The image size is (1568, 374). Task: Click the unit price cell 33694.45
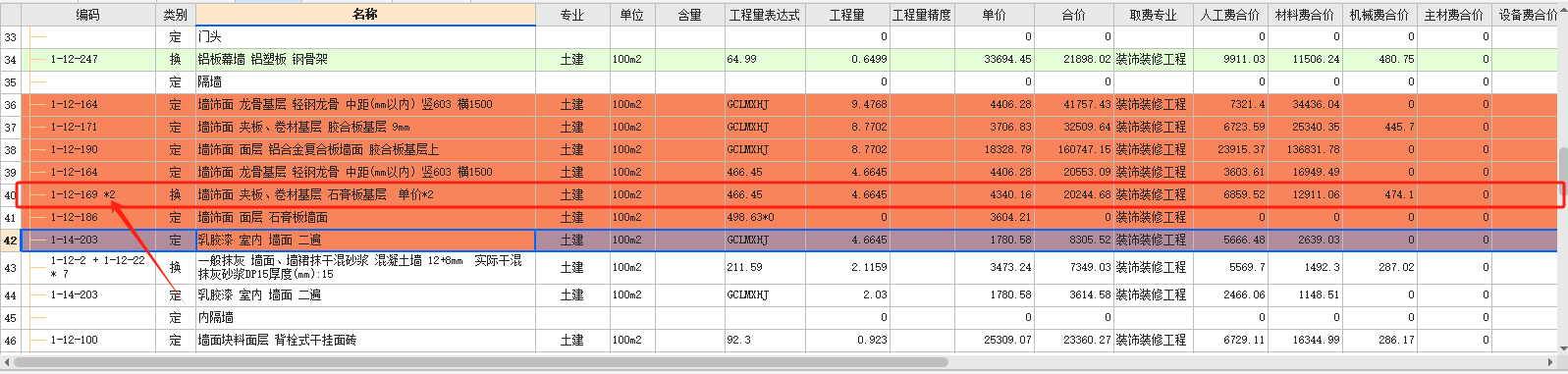(995, 60)
